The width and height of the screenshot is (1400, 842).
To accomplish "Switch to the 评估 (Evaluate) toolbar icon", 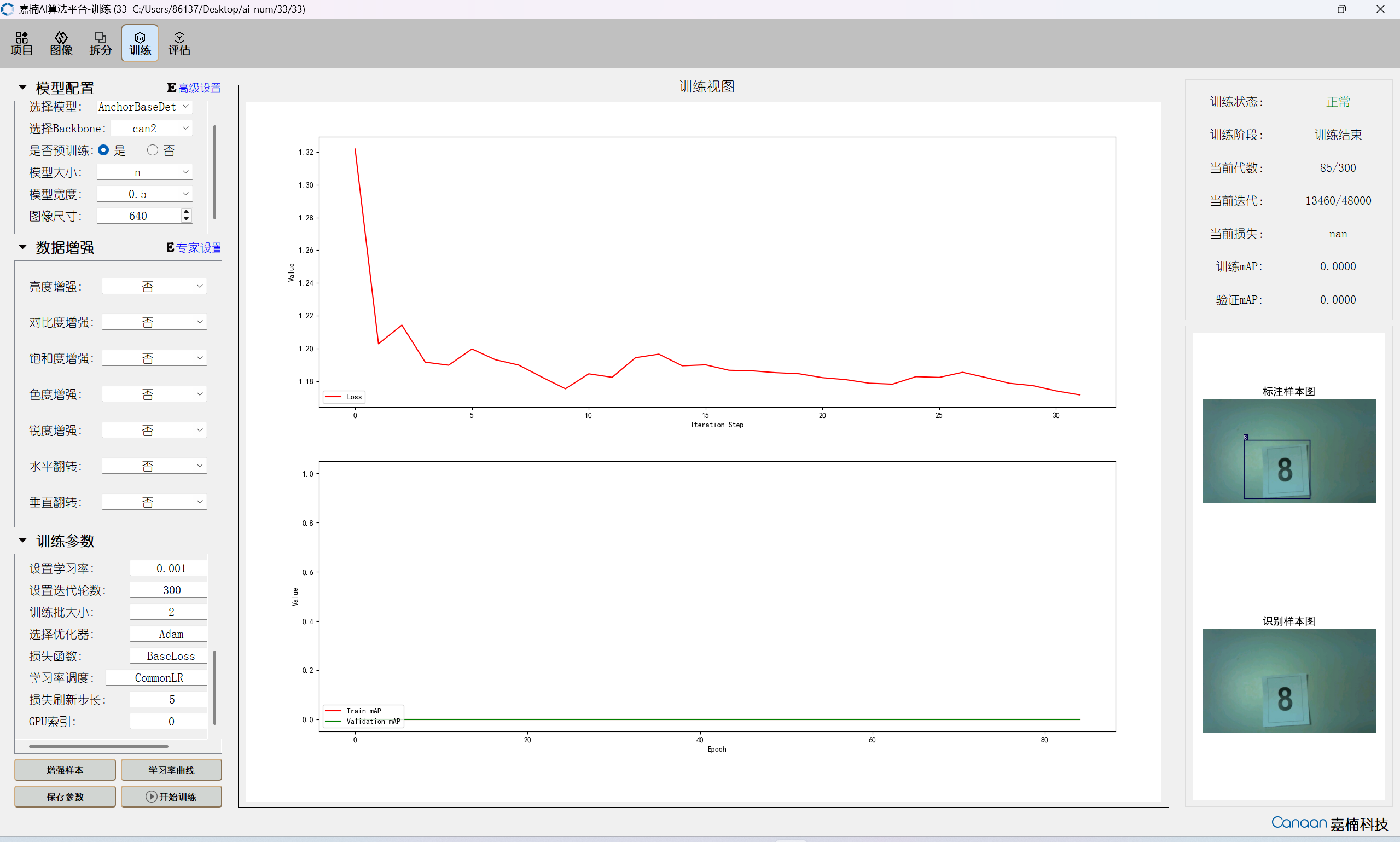I will pos(179,43).
